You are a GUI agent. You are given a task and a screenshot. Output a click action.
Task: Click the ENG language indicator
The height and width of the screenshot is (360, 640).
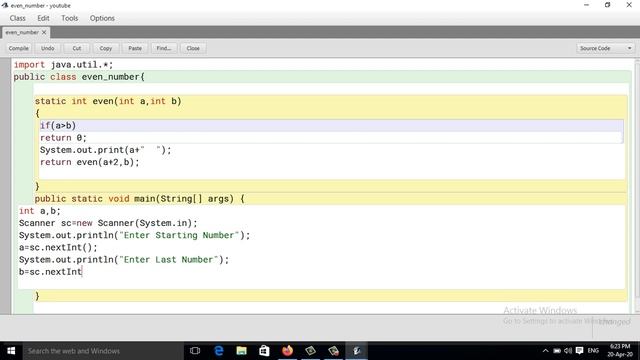[x=593, y=351]
